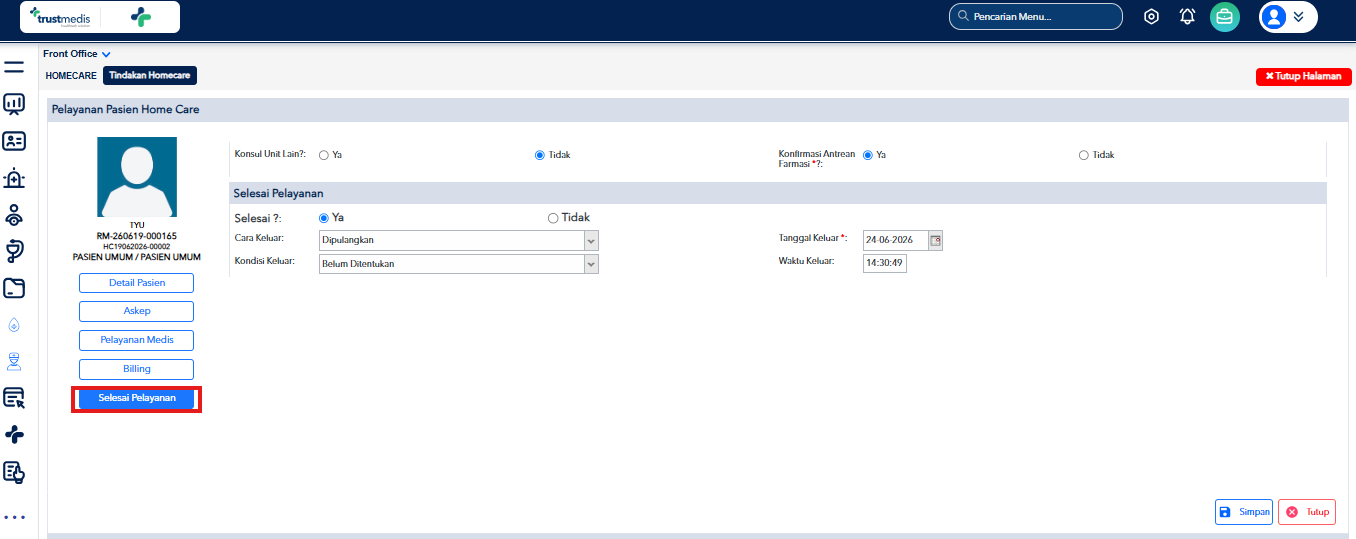
Task: Switch to the Tindakan Homecare tab
Action: [x=150, y=75]
